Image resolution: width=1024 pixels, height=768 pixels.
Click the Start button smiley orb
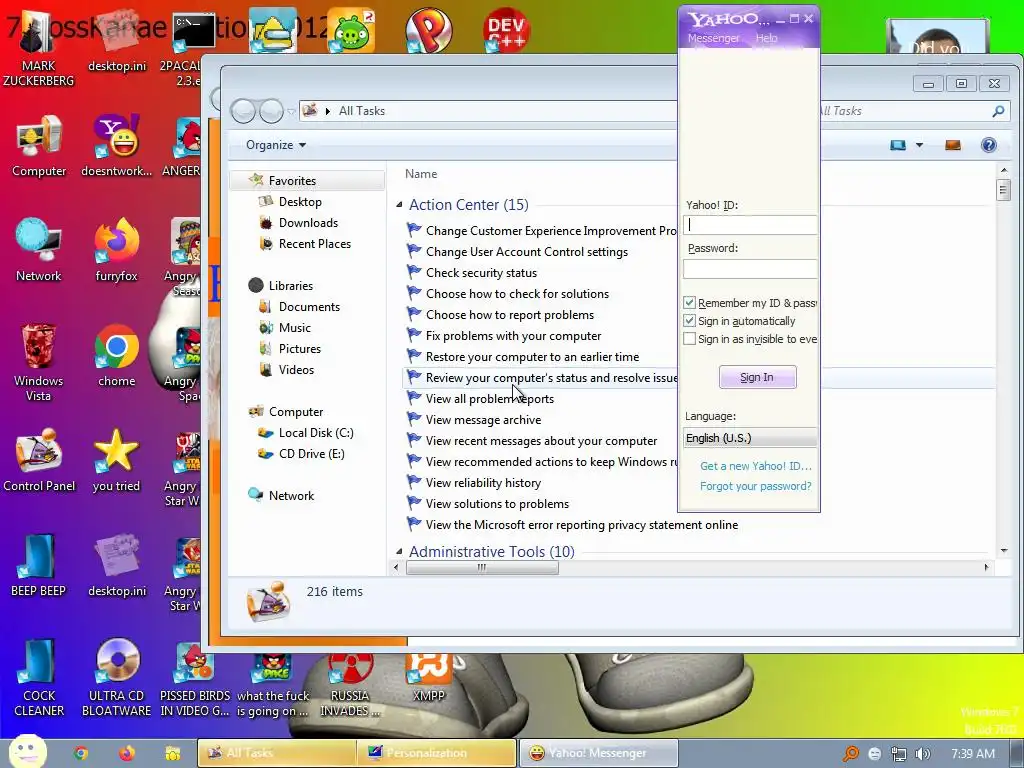(27, 751)
